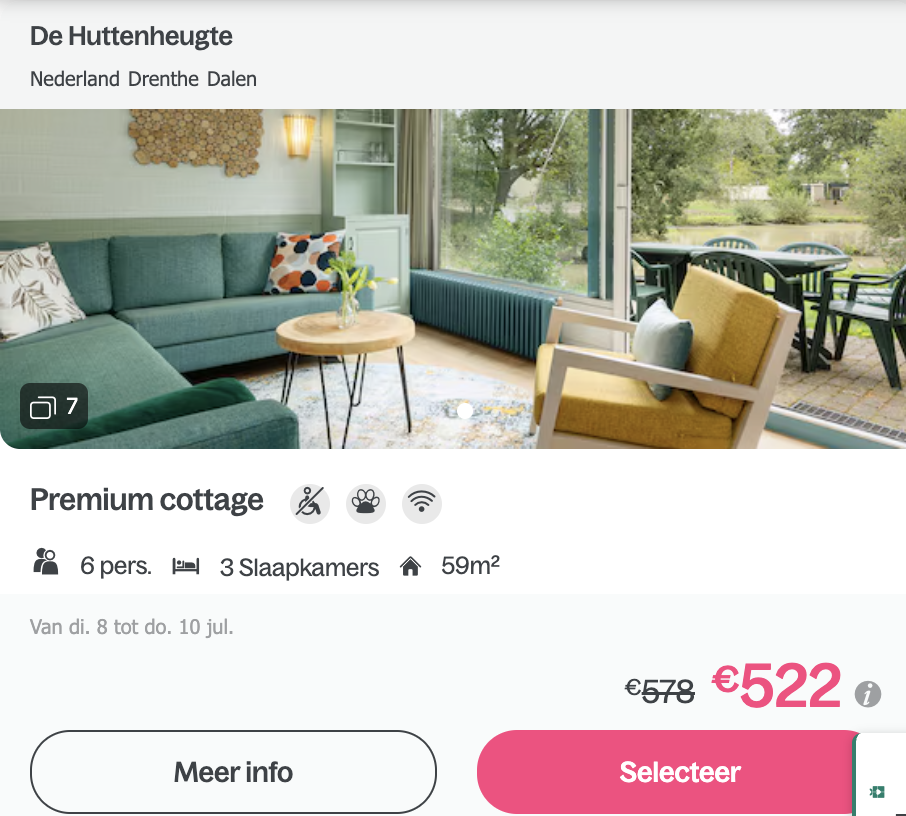Open the green widget icon at bottom corner
The height and width of the screenshot is (816, 906).
877,791
